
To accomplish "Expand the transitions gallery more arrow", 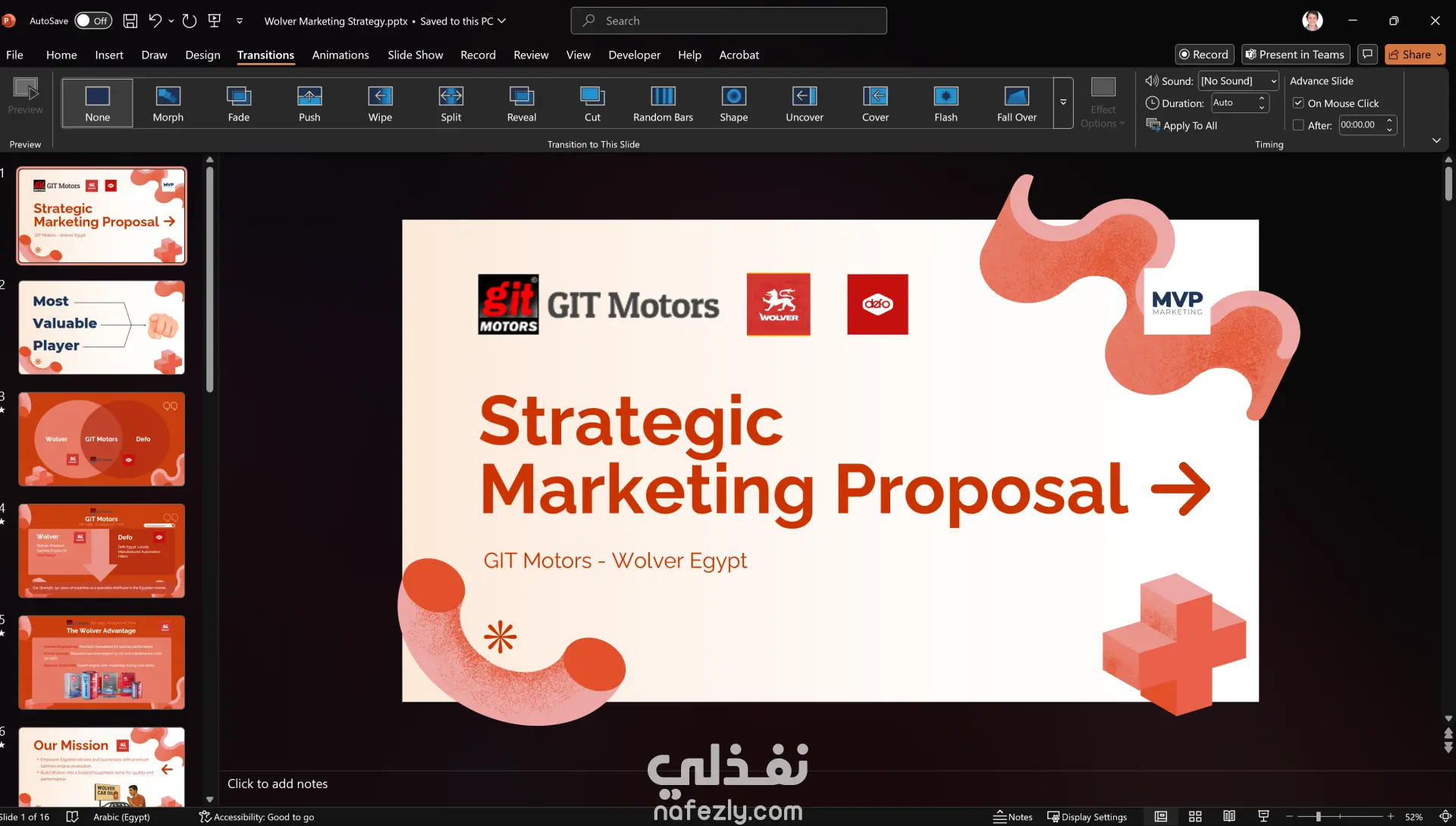I will coord(1063,102).
